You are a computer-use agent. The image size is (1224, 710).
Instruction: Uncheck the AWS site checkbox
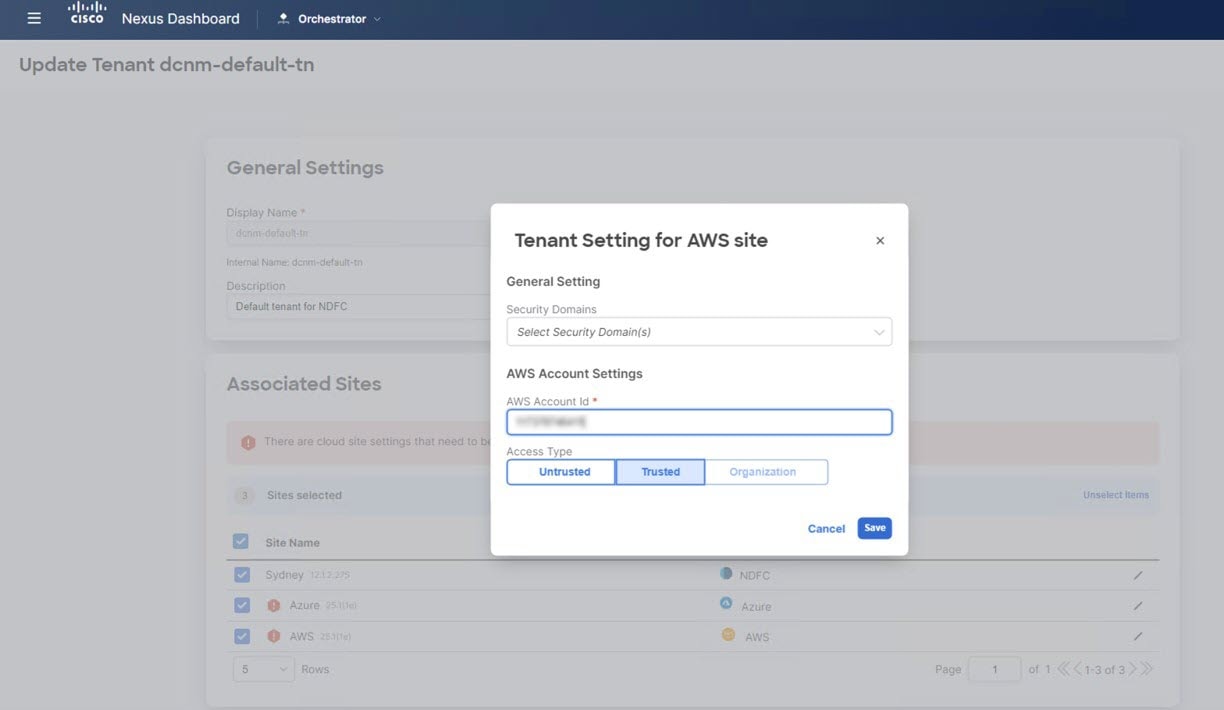tap(242, 636)
